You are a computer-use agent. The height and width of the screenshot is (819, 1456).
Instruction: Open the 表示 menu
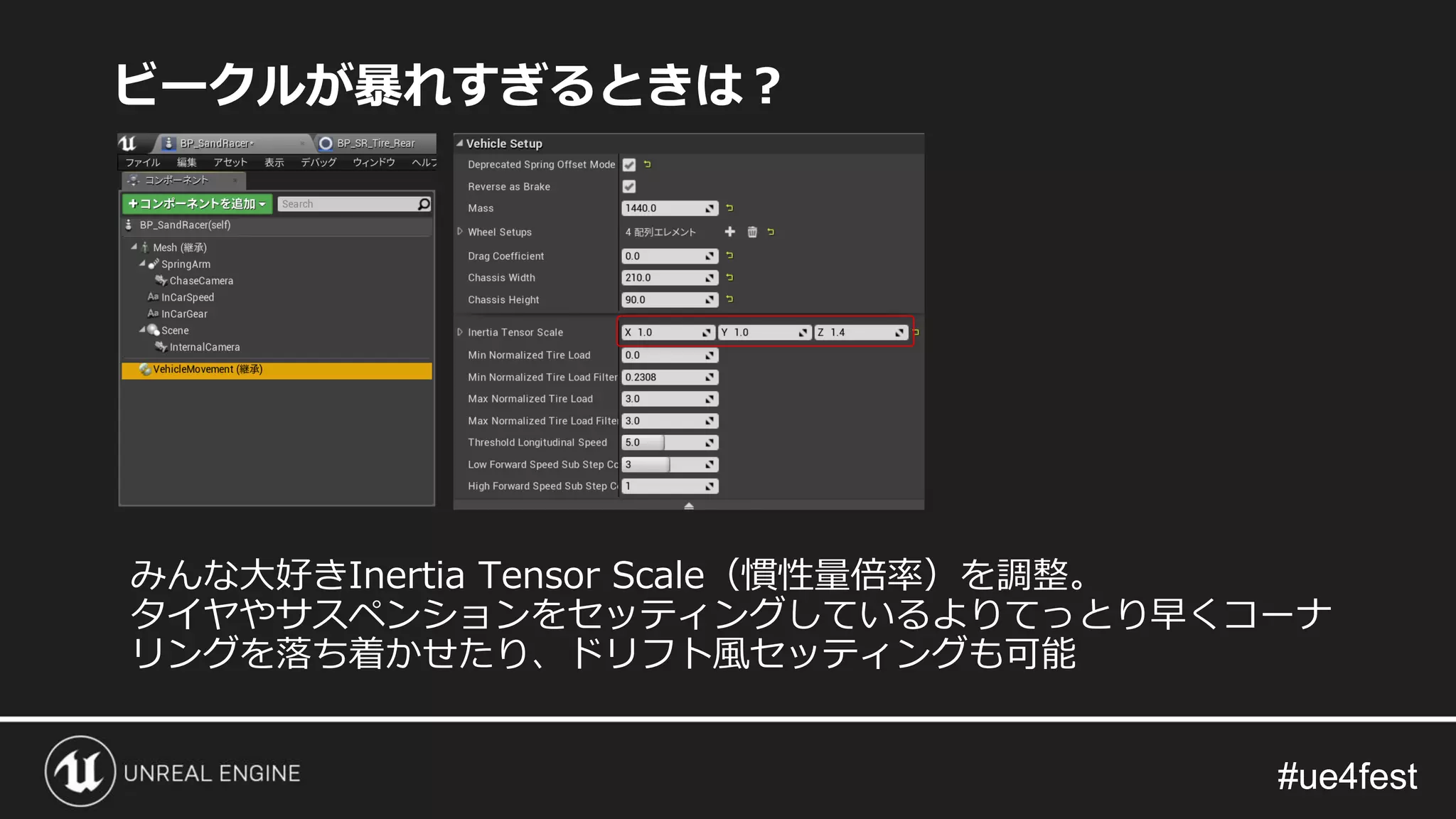point(274,163)
